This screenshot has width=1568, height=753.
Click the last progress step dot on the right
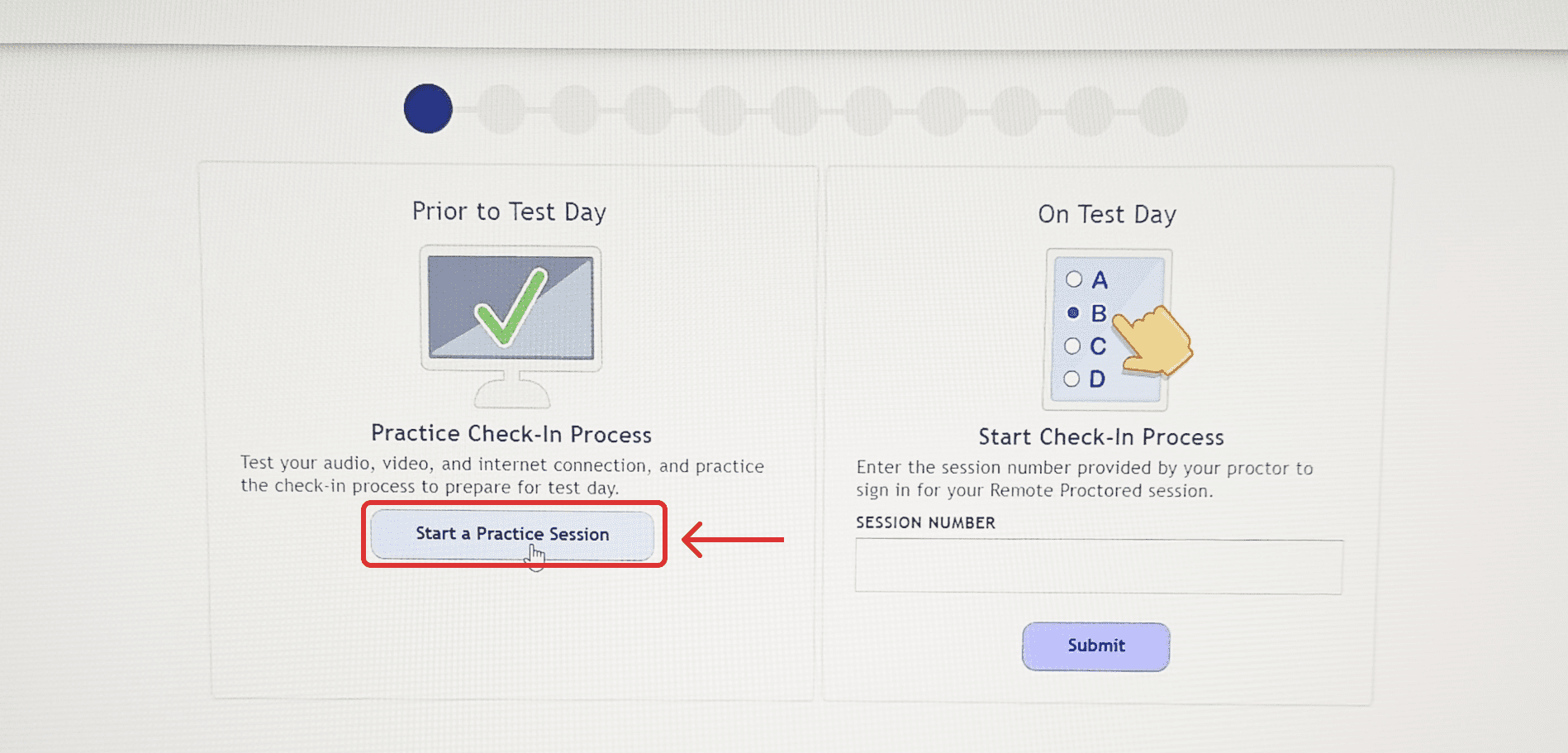pyautogui.click(x=1163, y=112)
